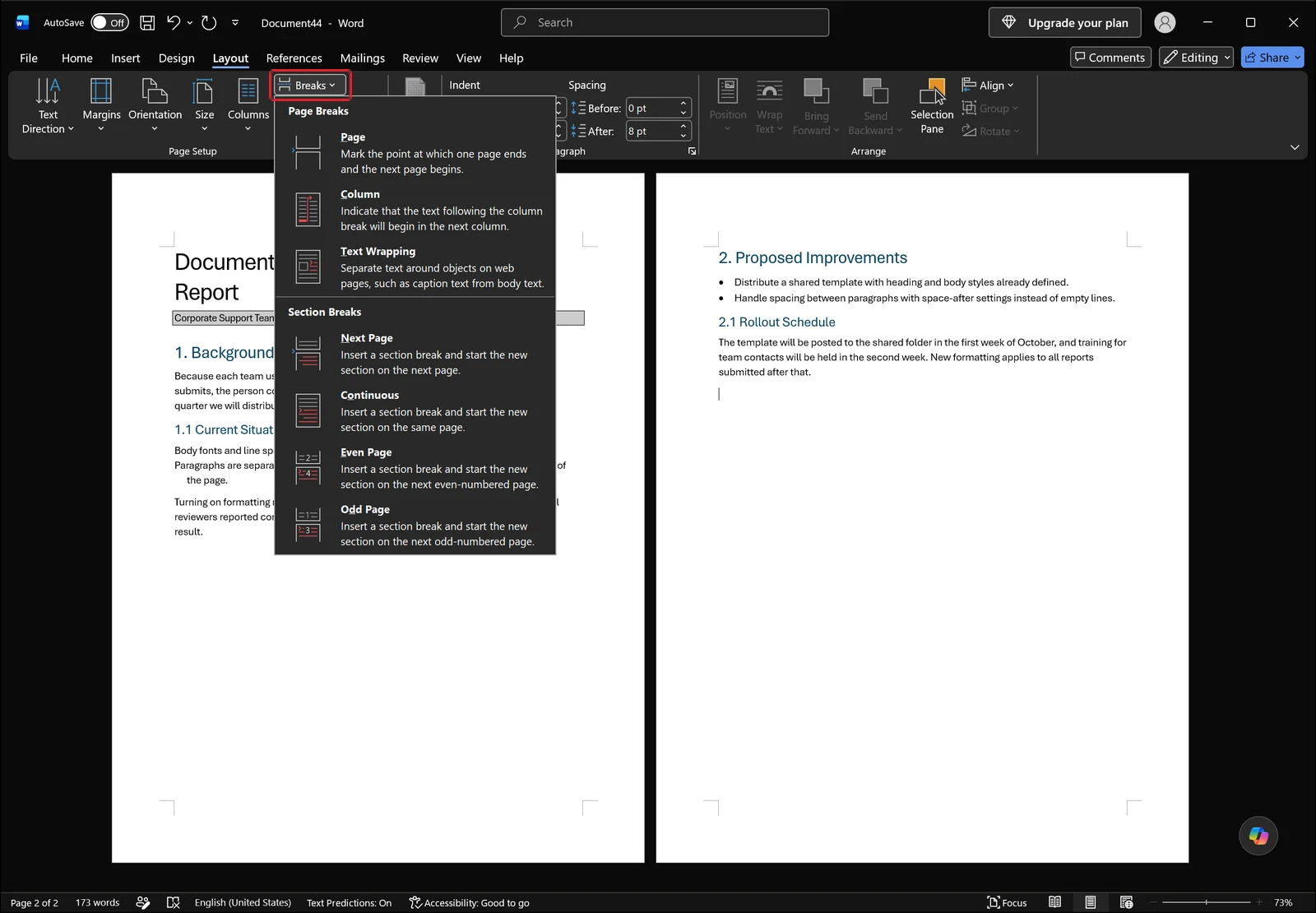Enable Focus mode

tap(1007, 903)
